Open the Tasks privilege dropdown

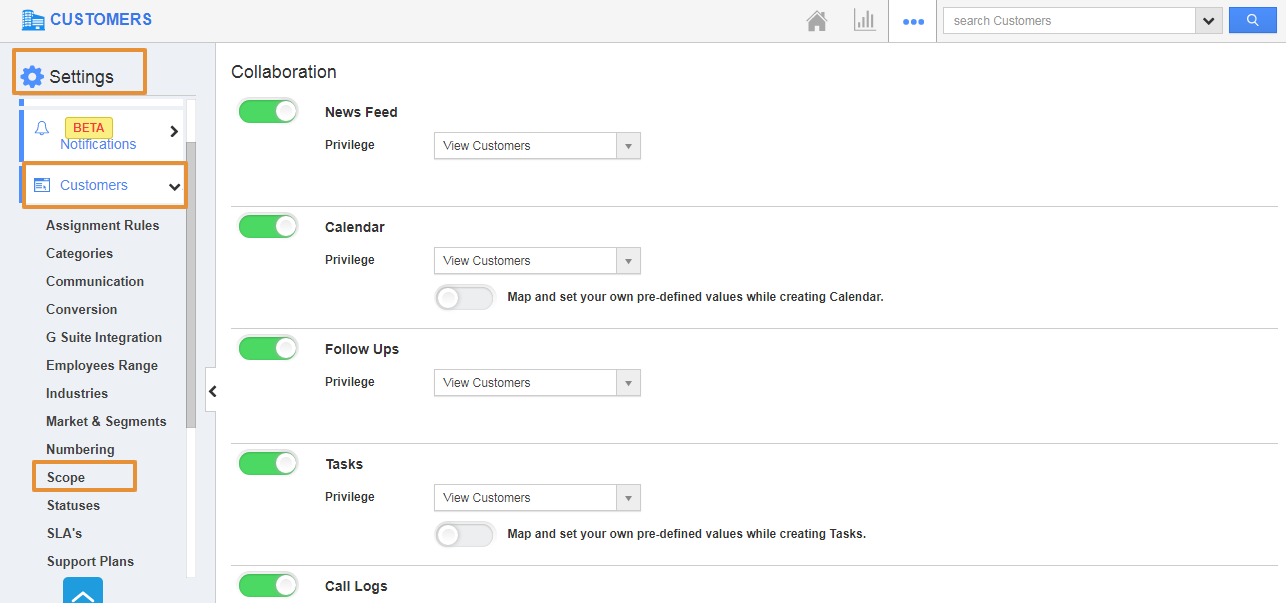point(537,498)
